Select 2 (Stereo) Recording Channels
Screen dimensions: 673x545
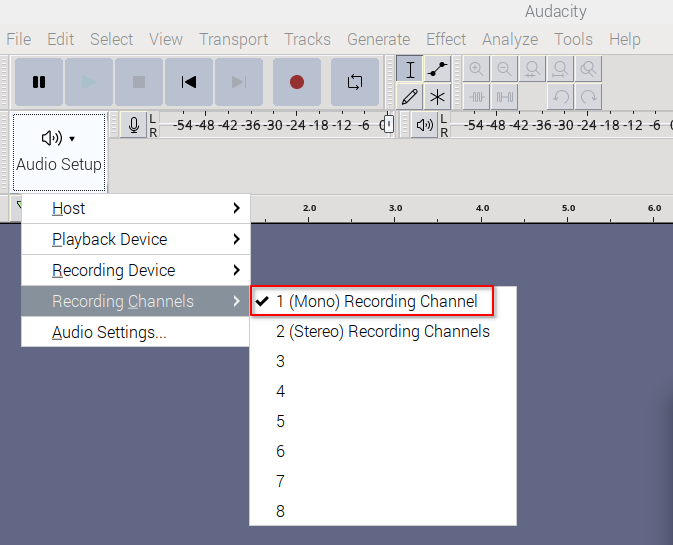(x=383, y=331)
